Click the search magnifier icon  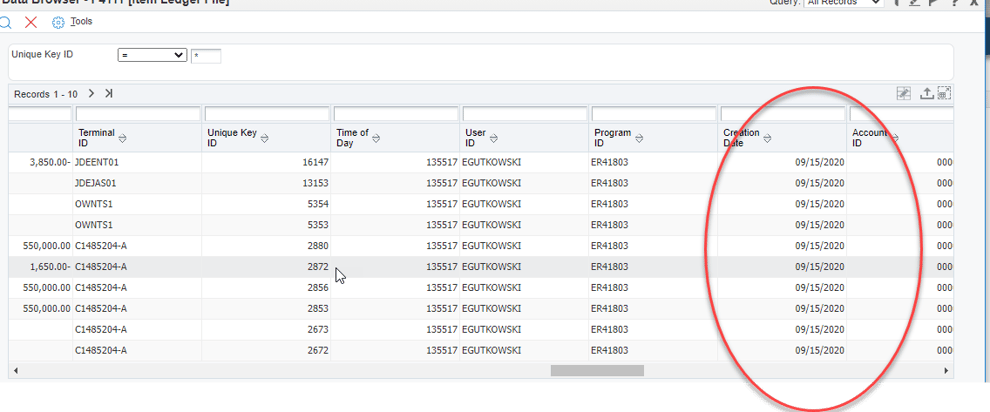[5, 22]
